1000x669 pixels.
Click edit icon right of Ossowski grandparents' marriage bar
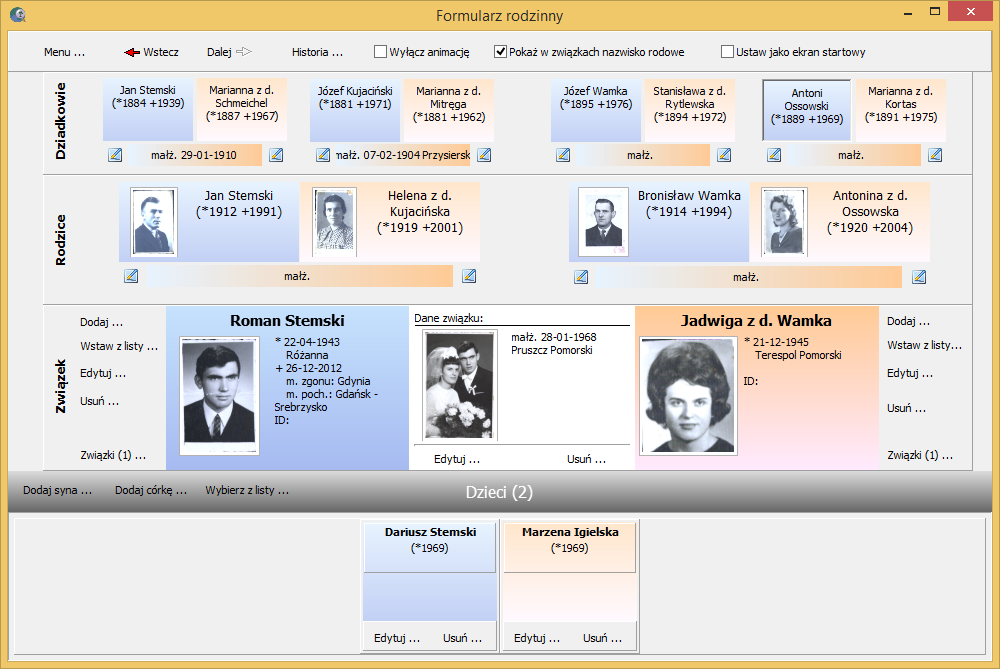coord(935,155)
